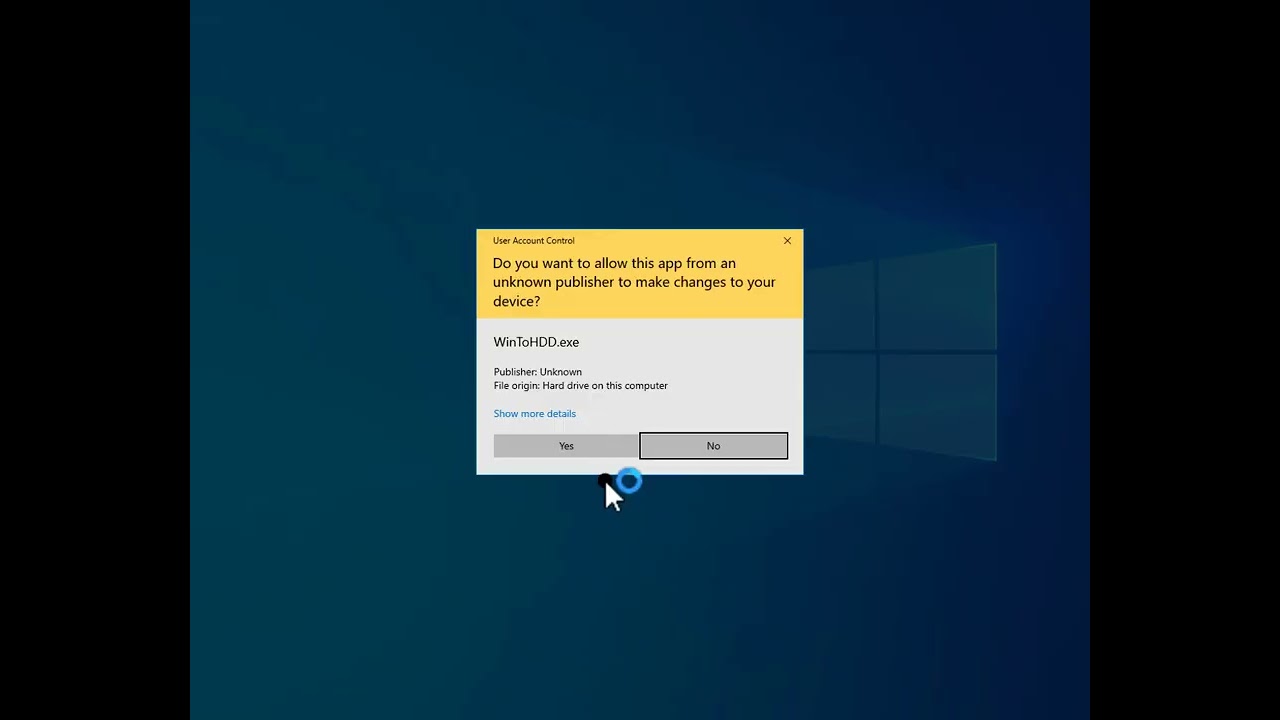Click No to deny the app
Image resolution: width=1280 pixels, height=720 pixels.
(x=713, y=446)
